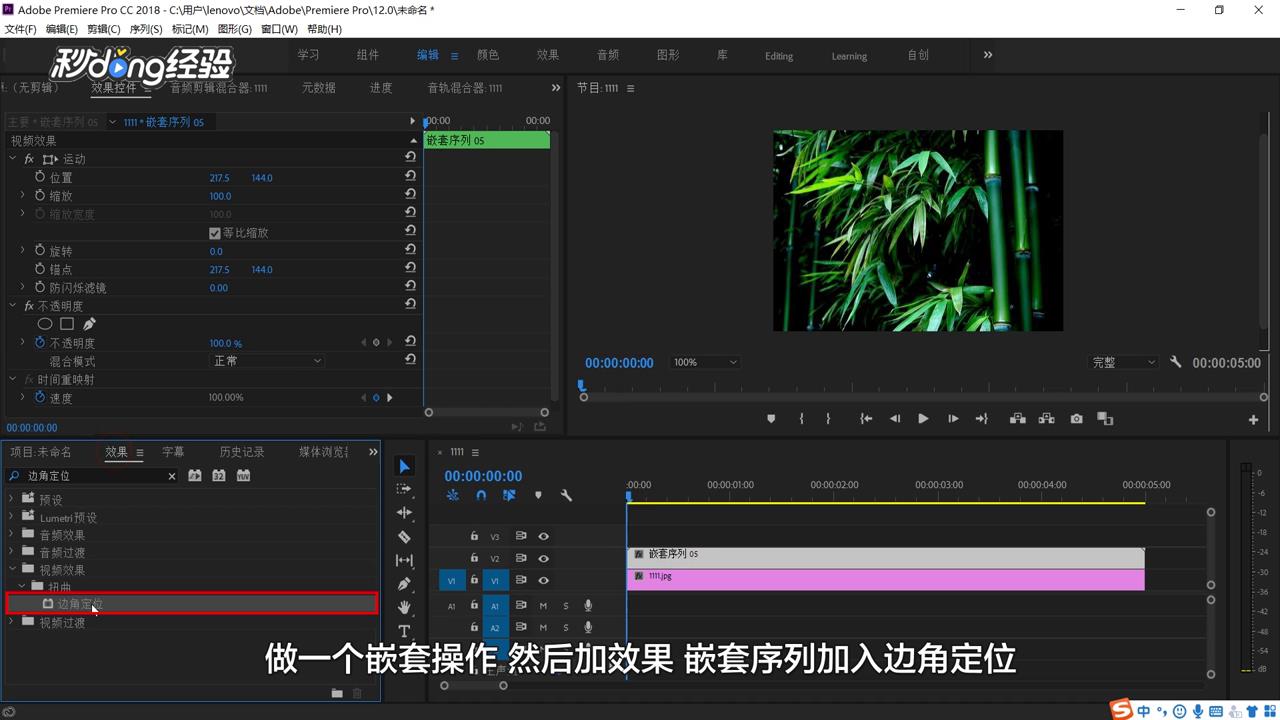Clear the effects search field
The image size is (1280, 720).
point(172,476)
